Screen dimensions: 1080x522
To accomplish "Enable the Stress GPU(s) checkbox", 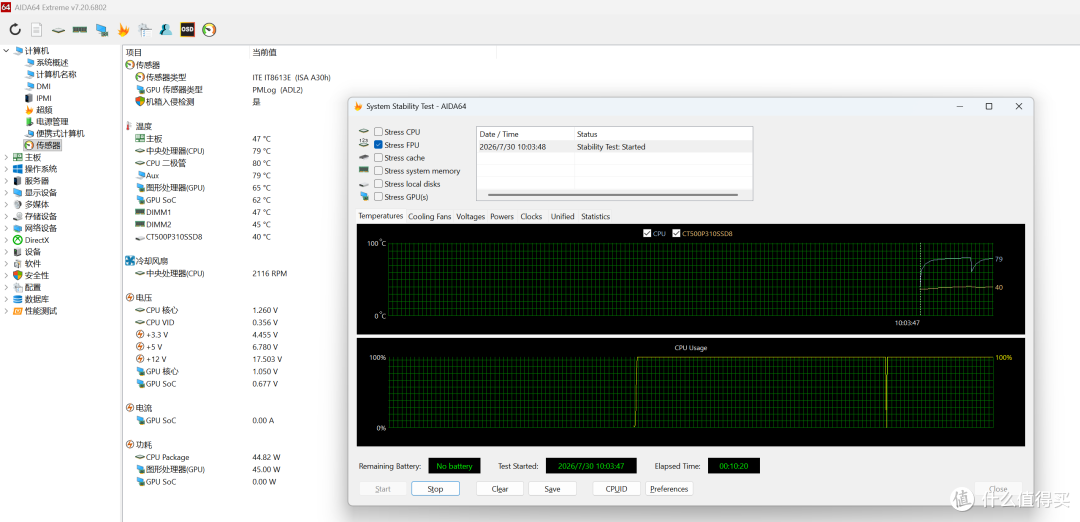I will (x=378, y=197).
